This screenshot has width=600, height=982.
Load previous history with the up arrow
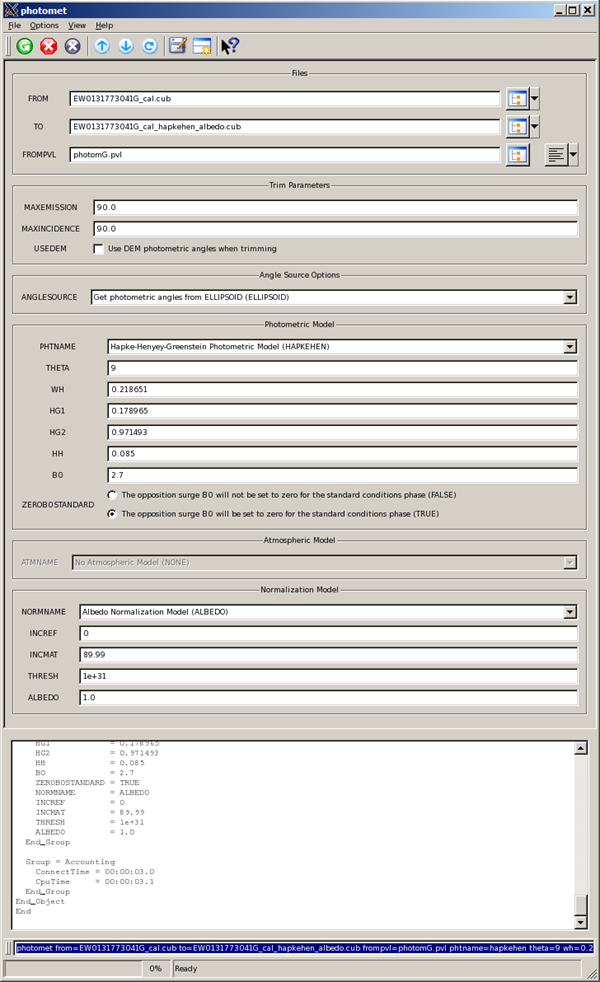tap(102, 46)
